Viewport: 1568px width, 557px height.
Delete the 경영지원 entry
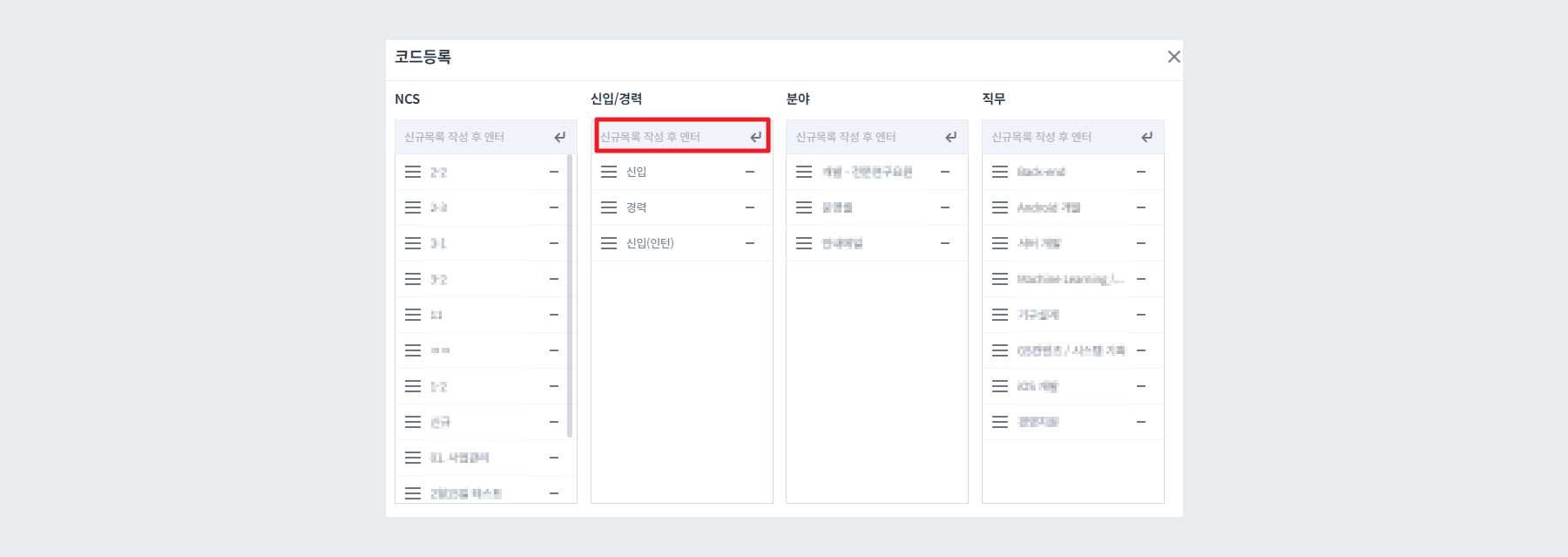(1141, 421)
